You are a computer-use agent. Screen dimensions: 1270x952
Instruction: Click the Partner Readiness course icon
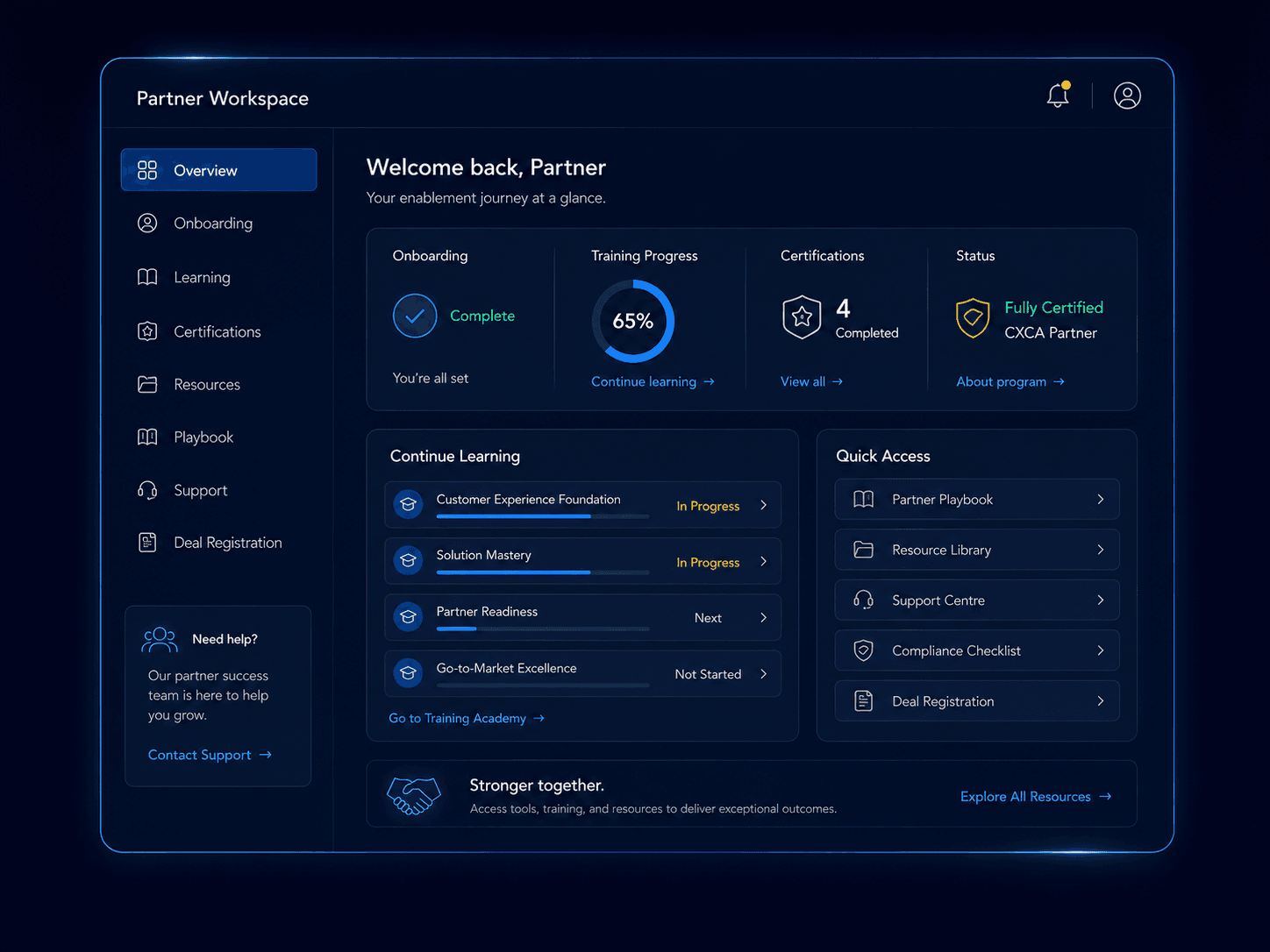(408, 617)
